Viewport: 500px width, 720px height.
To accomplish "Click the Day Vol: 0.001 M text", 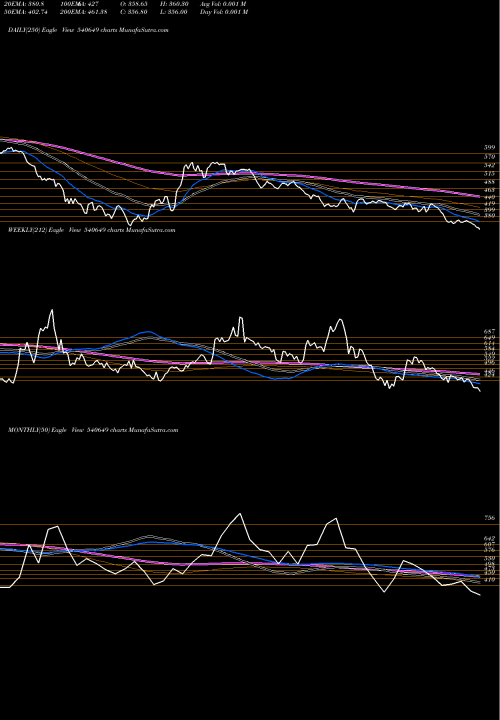I will pyautogui.click(x=224, y=12).
